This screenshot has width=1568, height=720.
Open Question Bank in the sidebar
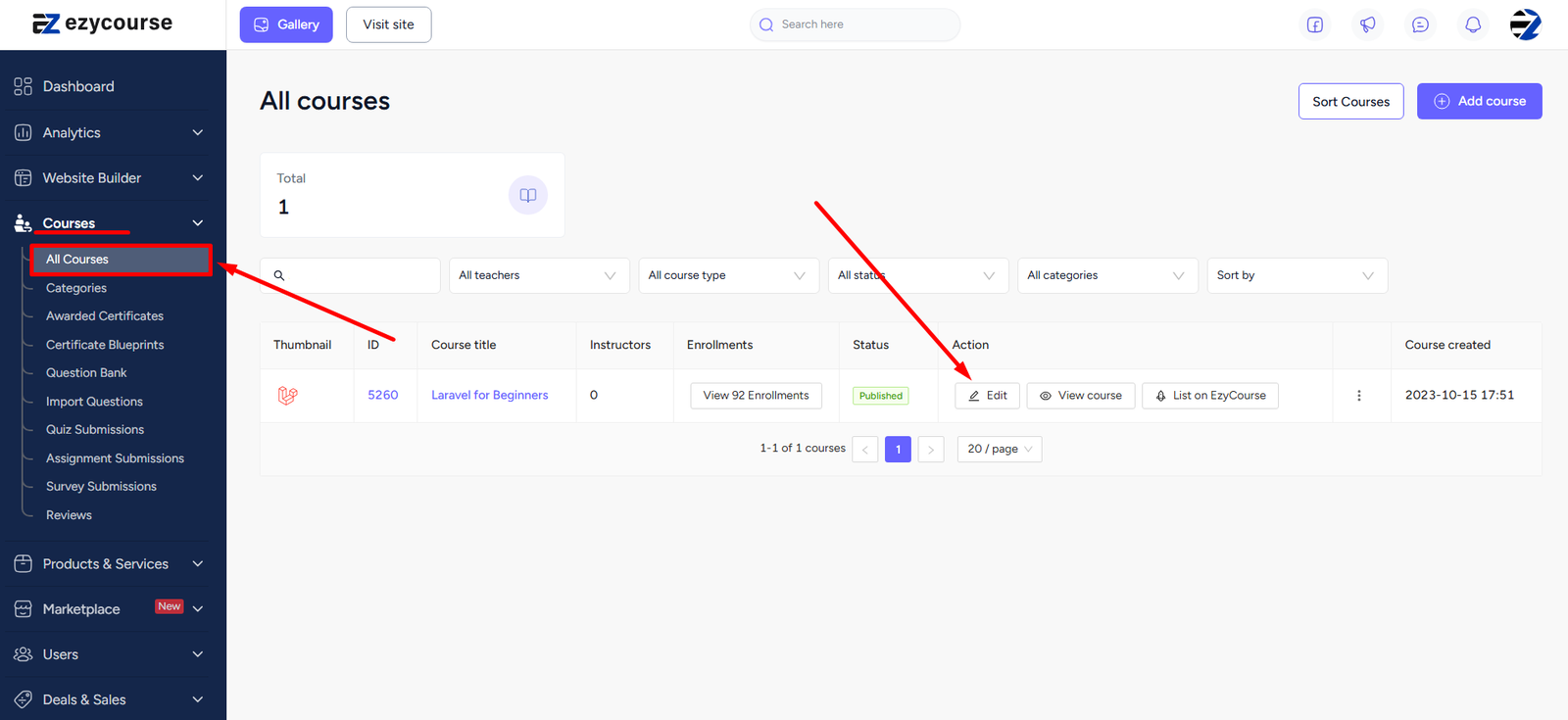pos(86,372)
